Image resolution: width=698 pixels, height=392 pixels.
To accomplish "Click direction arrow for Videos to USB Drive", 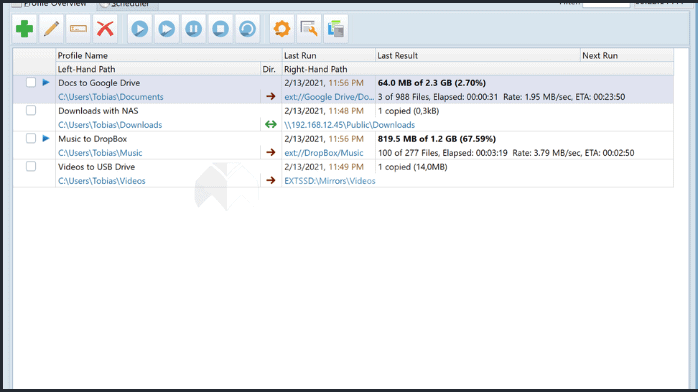I will (x=271, y=181).
